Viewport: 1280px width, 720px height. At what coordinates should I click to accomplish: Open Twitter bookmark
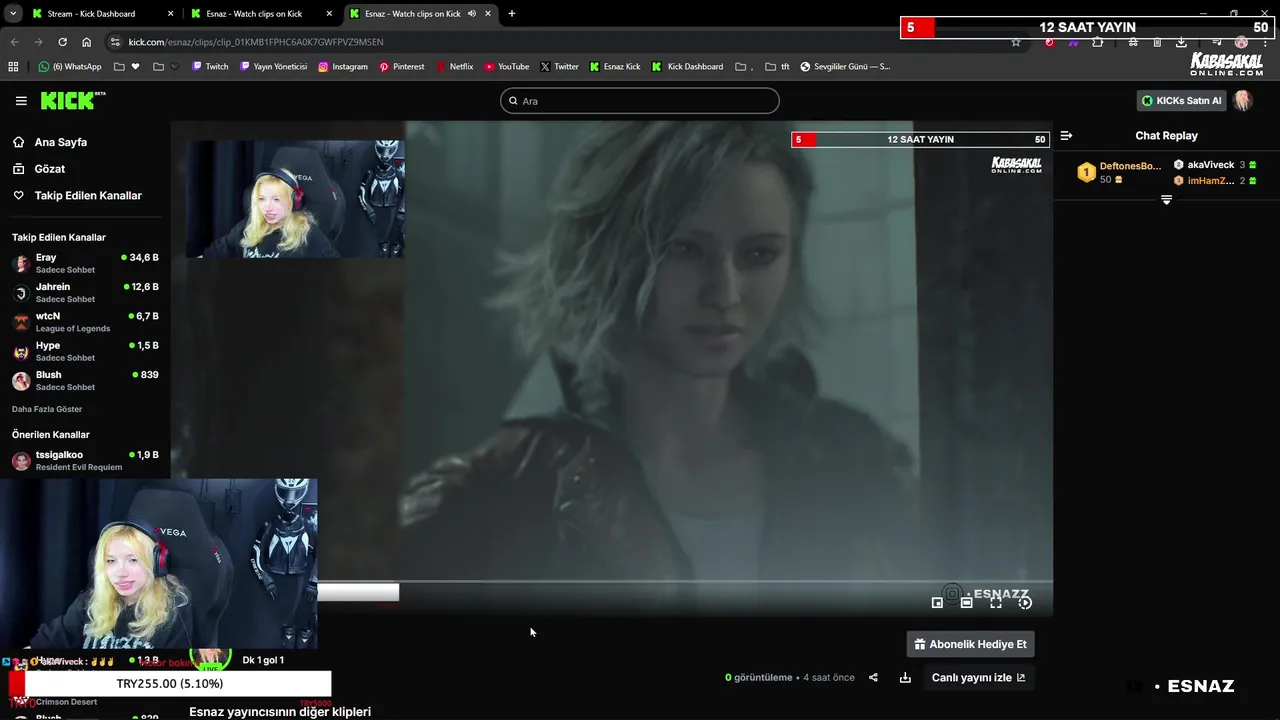coord(560,67)
